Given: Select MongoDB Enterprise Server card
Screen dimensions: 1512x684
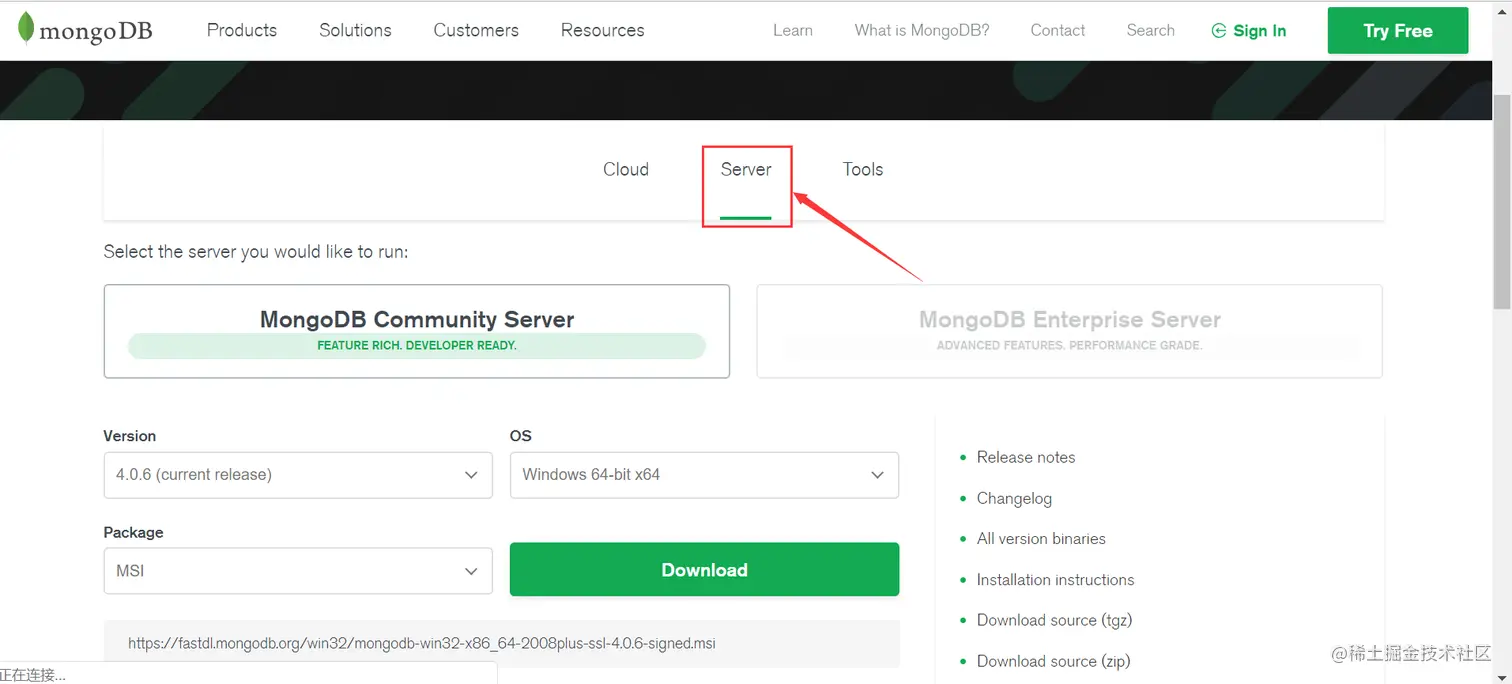Looking at the screenshot, I should (1069, 331).
